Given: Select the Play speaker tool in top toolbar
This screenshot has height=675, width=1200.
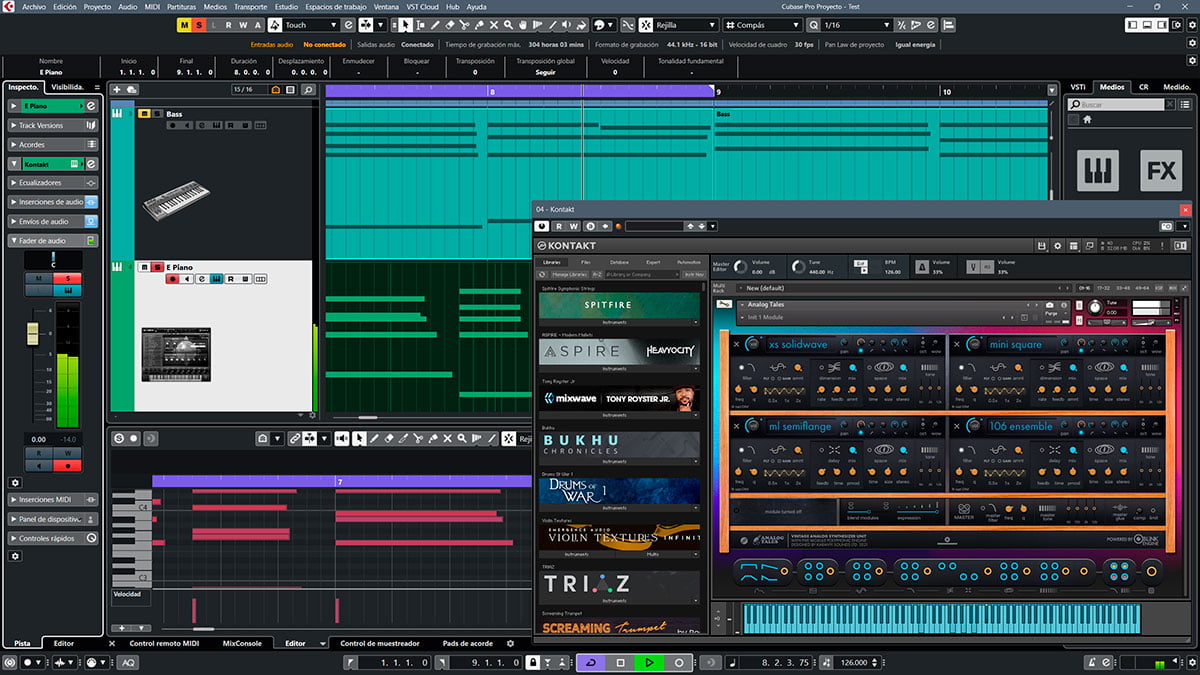Looking at the screenshot, I should [x=566, y=25].
